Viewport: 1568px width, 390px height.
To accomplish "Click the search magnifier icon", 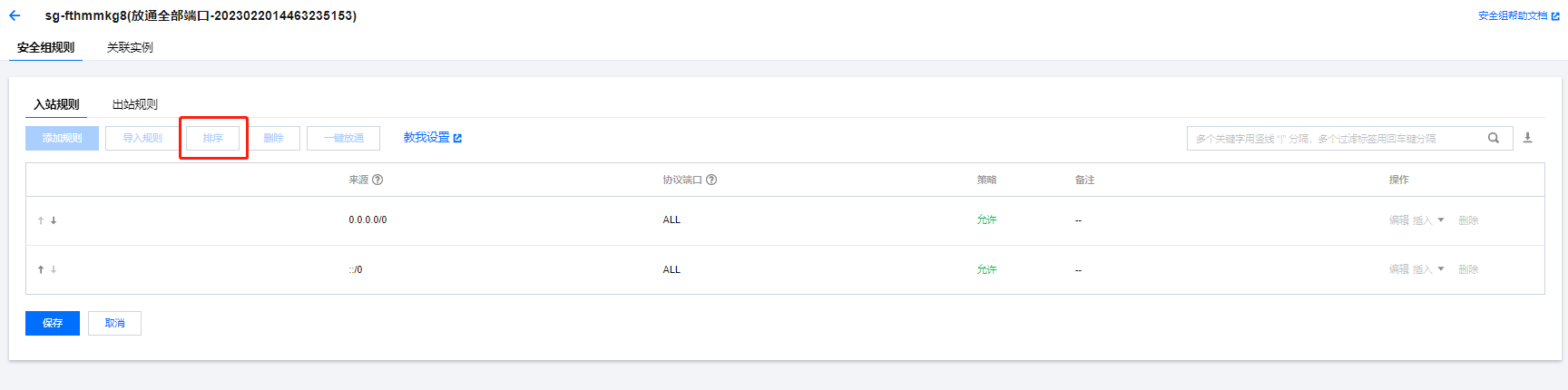I will click(1493, 138).
